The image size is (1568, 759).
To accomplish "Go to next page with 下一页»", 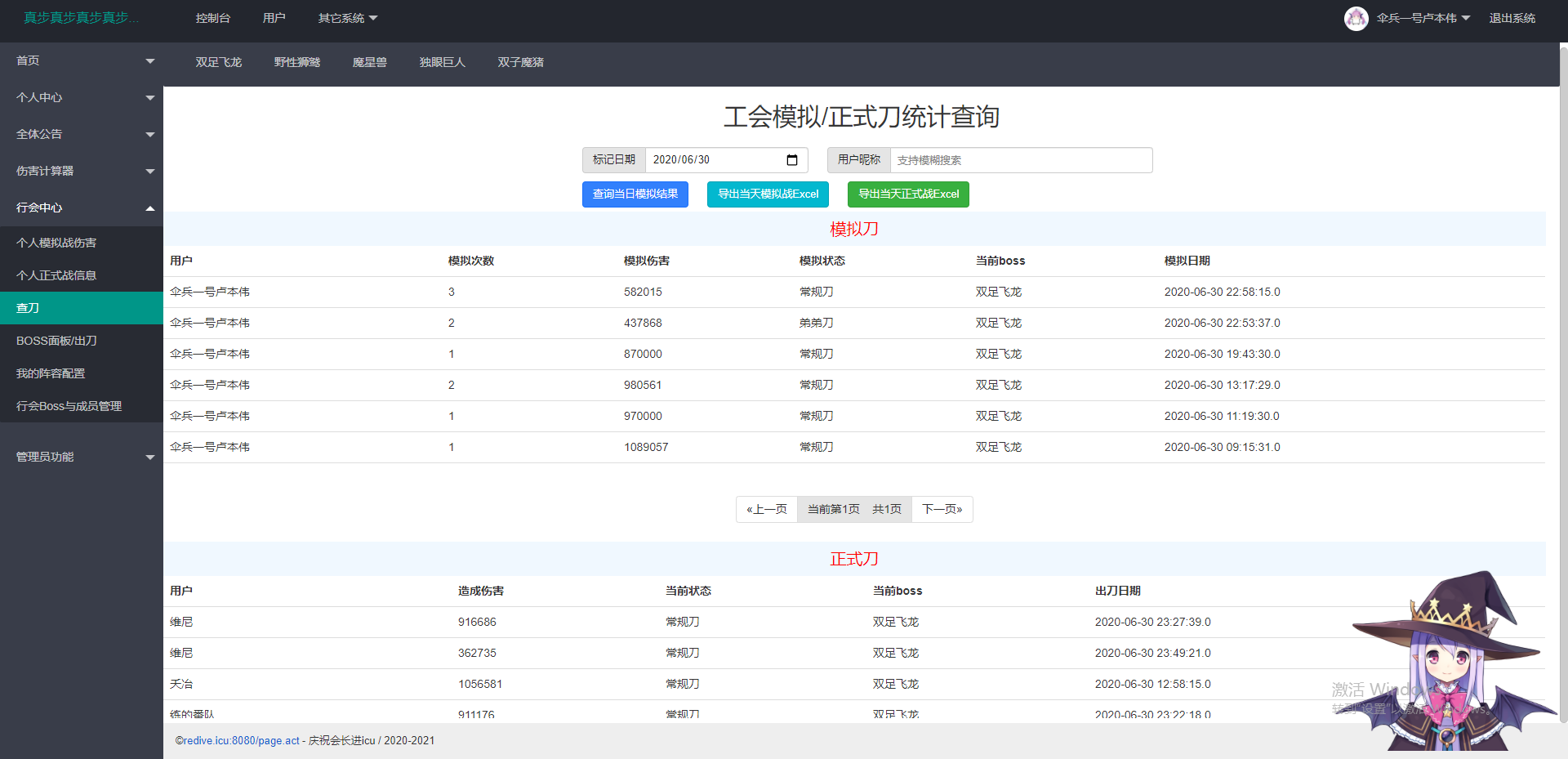I will (x=942, y=509).
